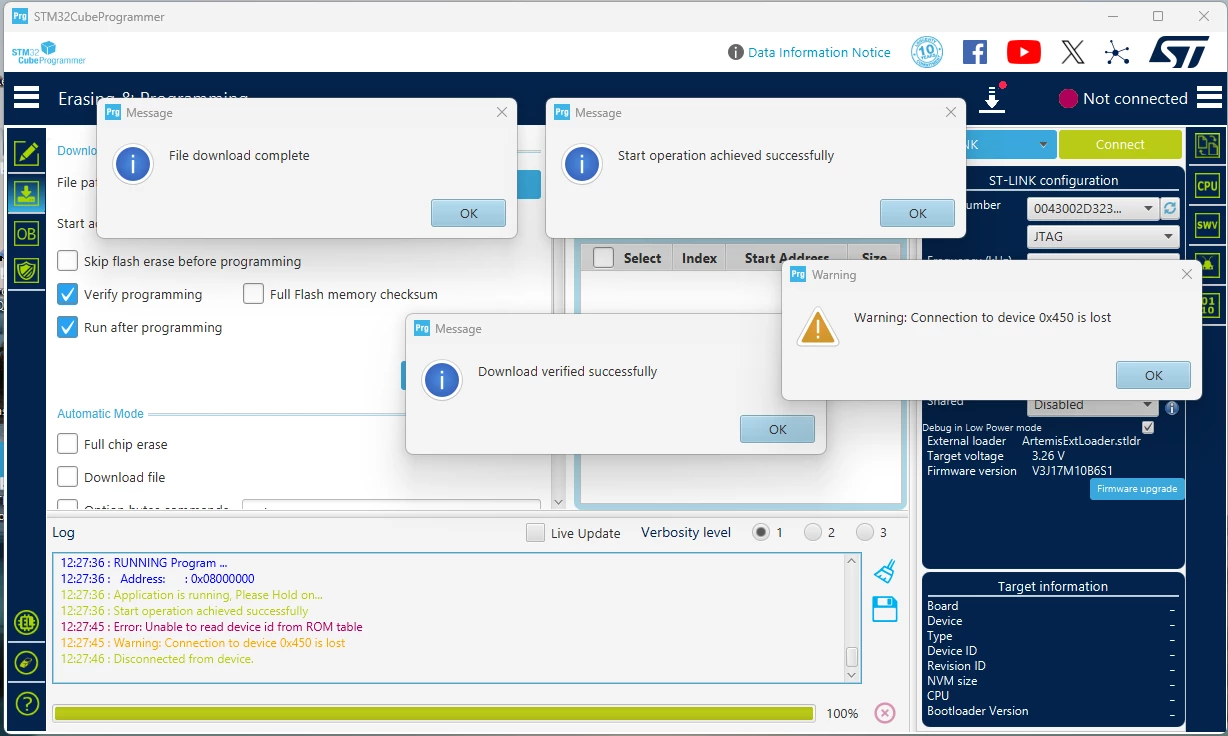
Task: Open the CPU panel icon
Action: pyautogui.click(x=1207, y=185)
